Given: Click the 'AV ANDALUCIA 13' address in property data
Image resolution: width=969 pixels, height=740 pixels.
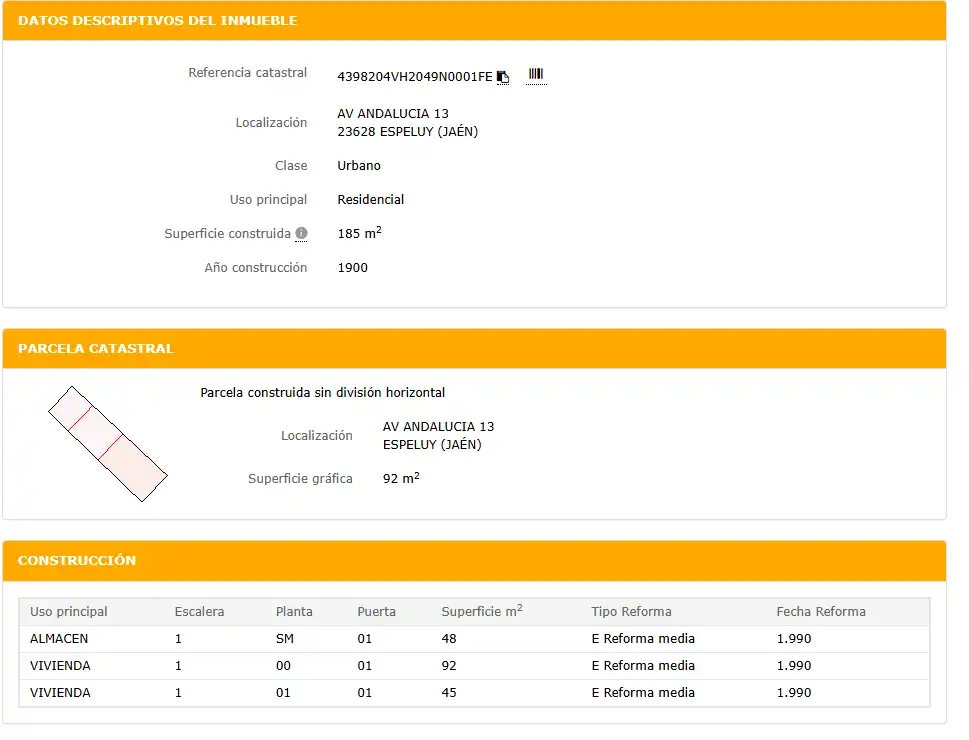Looking at the screenshot, I should tap(393, 114).
